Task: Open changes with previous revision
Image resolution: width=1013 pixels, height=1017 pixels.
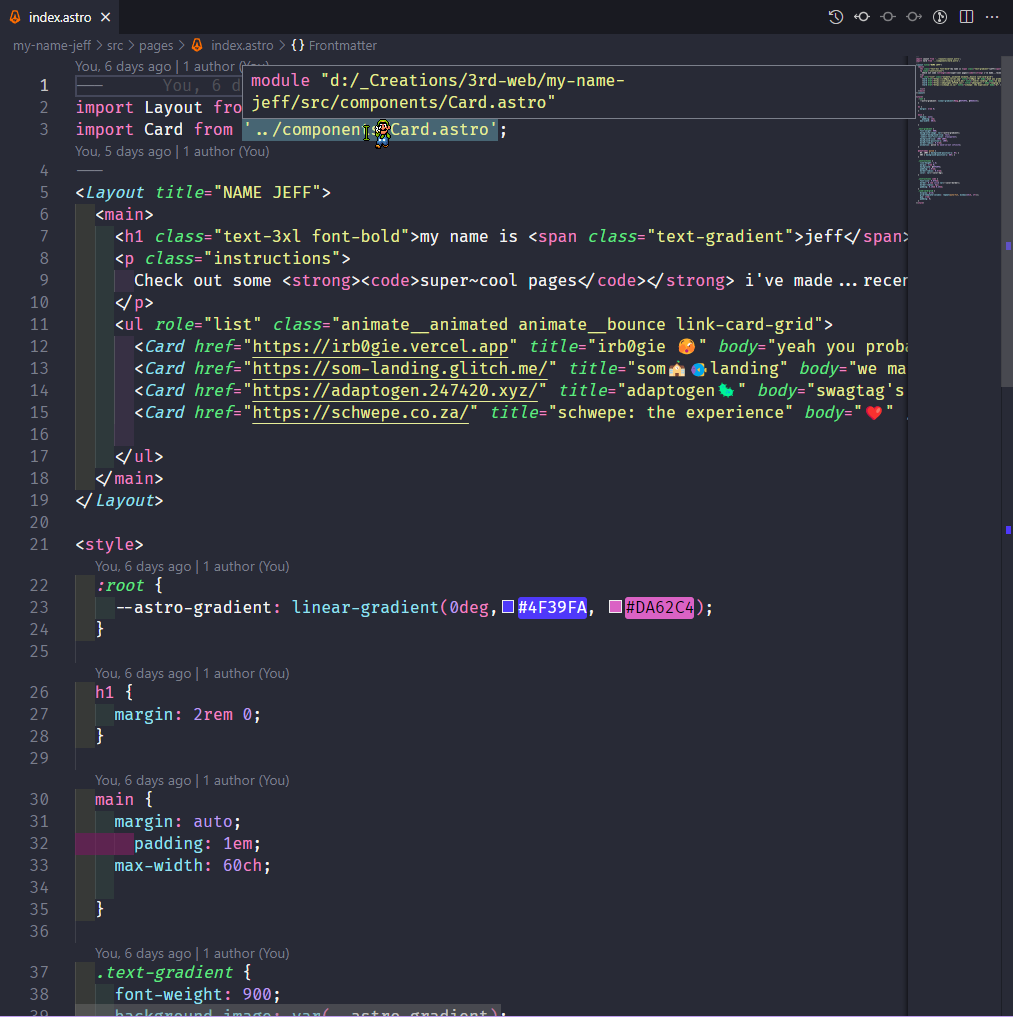Action: point(862,17)
